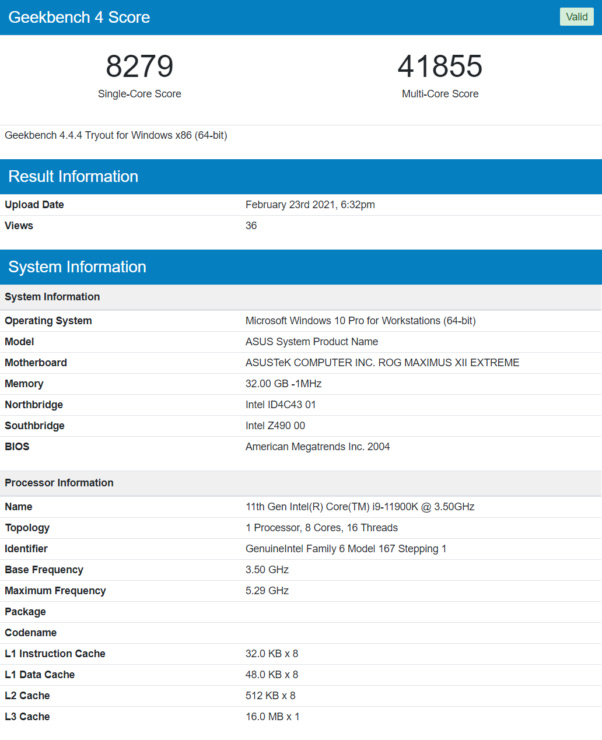602x740 pixels.
Task: Click the Operating System label
Action: tap(48, 321)
